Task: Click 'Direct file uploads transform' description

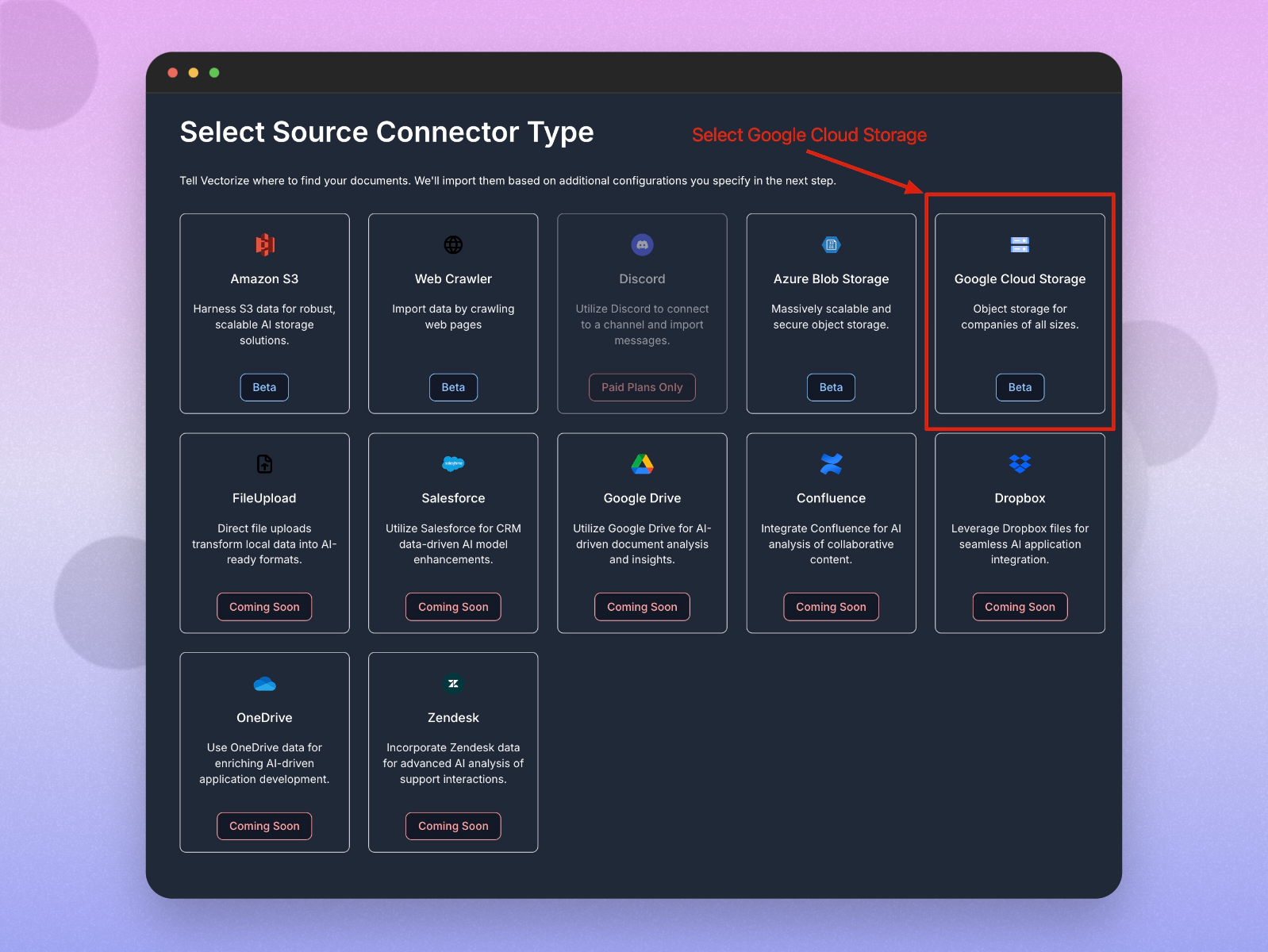Action: pyautogui.click(x=264, y=544)
